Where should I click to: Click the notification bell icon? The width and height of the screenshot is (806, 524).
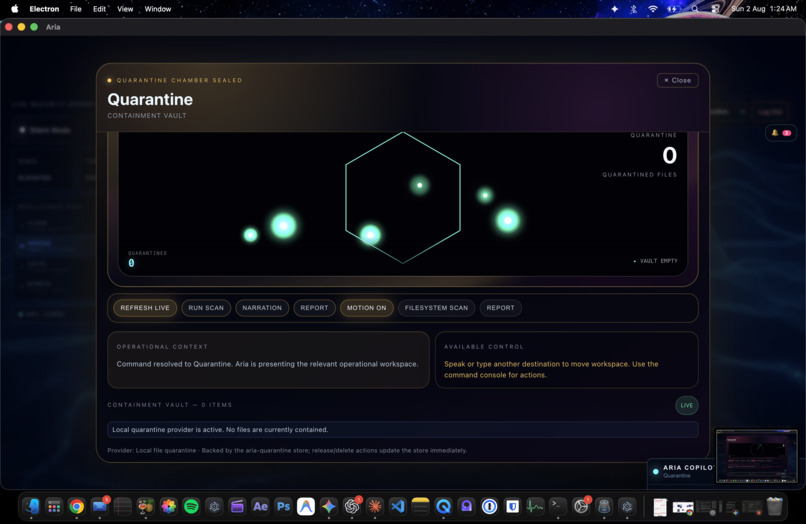(775, 133)
